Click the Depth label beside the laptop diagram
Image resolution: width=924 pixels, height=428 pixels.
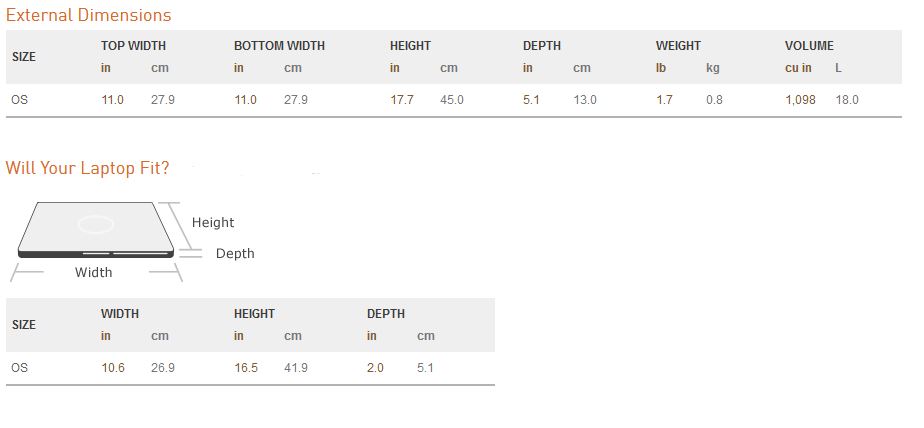[x=235, y=254]
